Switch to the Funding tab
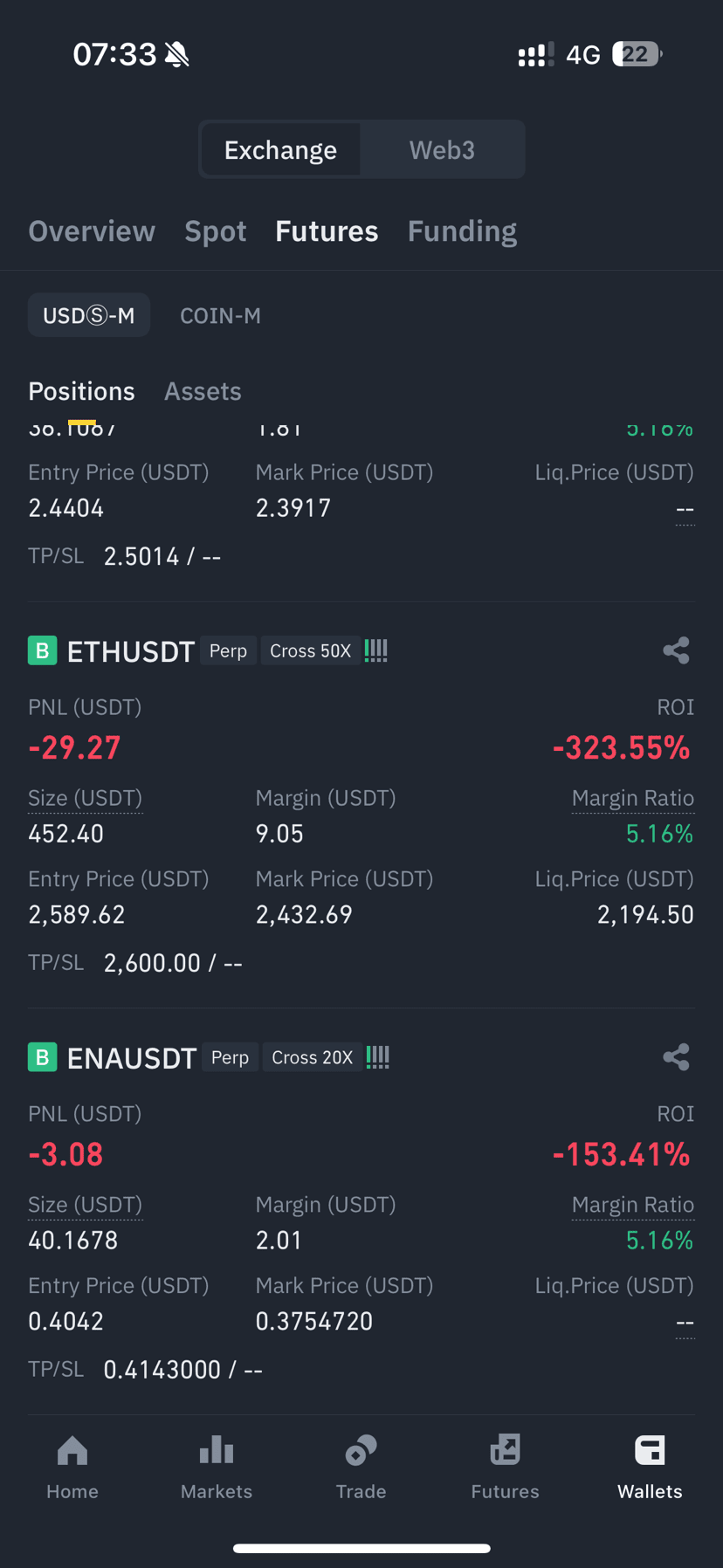723x1568 pixels. pyautogui.click(x=462, y=231)
